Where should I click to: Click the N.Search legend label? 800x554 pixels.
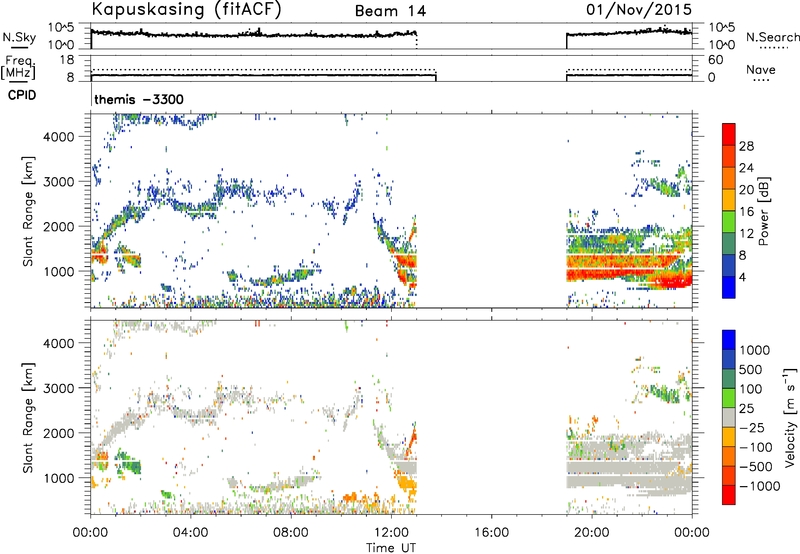point(772,37)
